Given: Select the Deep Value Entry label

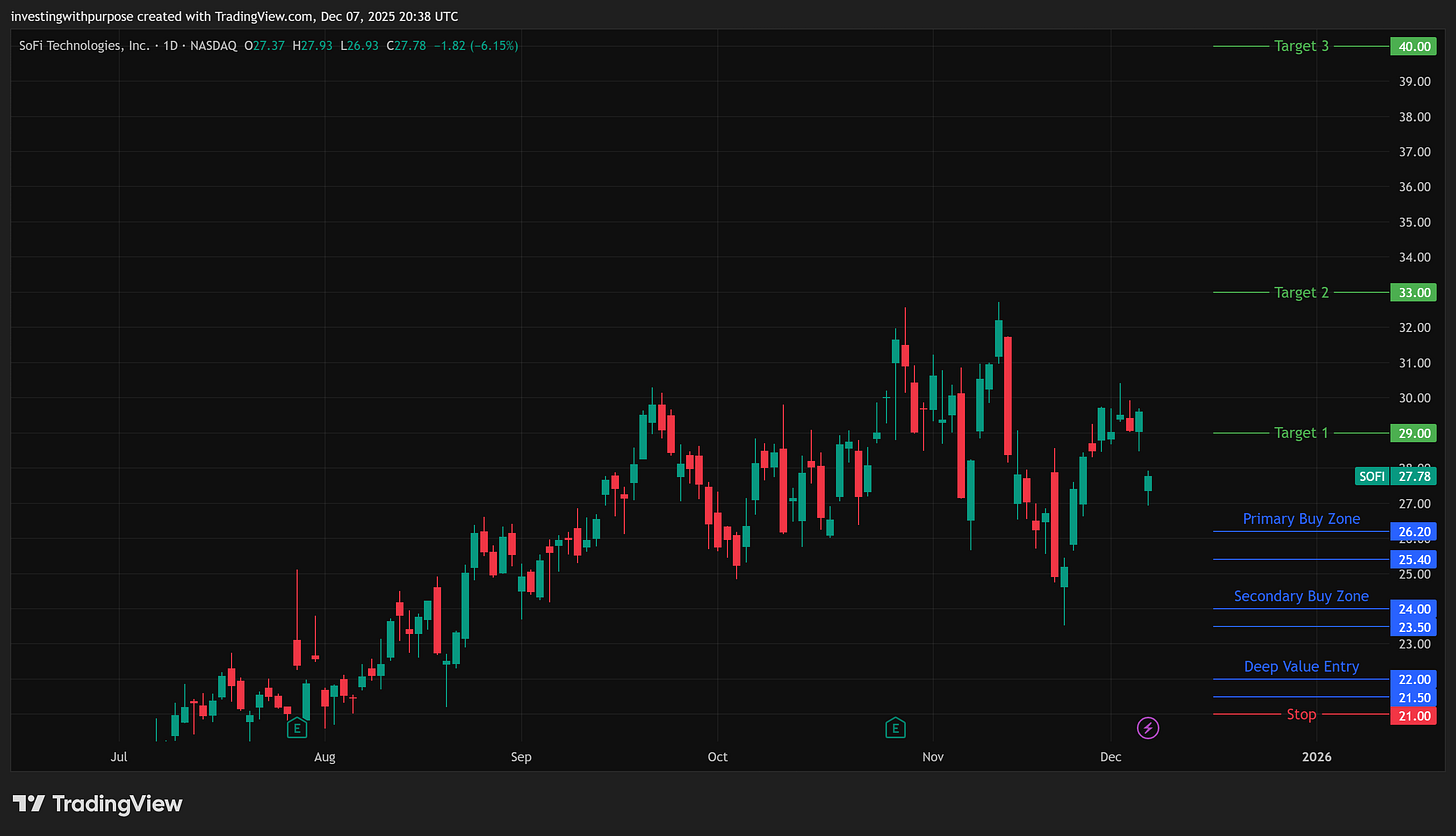Looking at the screenshot, I should coord(1301,666).
